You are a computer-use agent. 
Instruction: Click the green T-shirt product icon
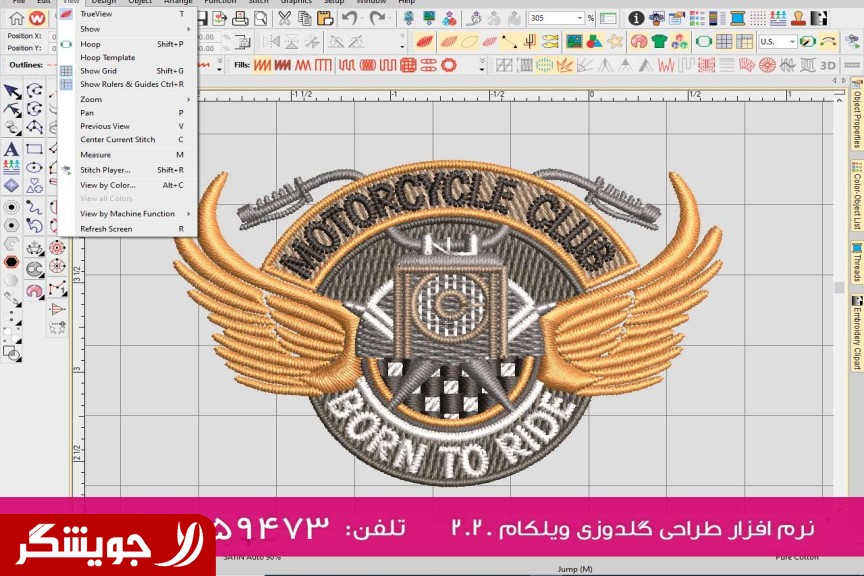(x=659, y=41)
